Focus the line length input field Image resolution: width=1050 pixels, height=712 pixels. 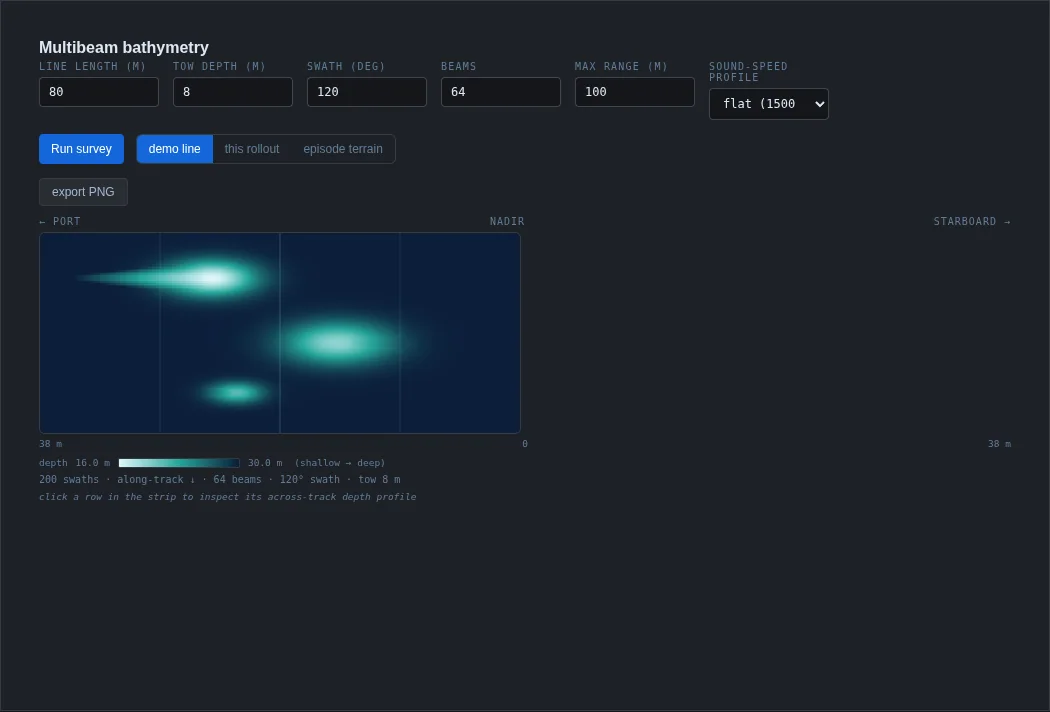(x=98, y=92)
